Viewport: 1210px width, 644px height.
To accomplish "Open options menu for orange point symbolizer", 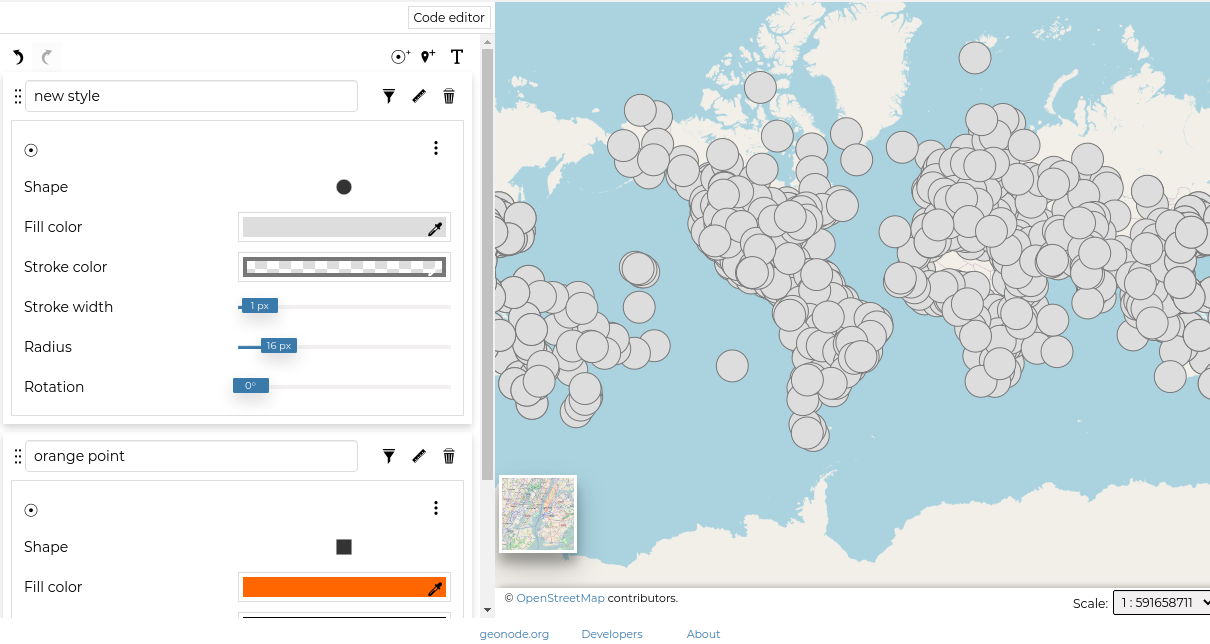I will click(x=436, y=508).
